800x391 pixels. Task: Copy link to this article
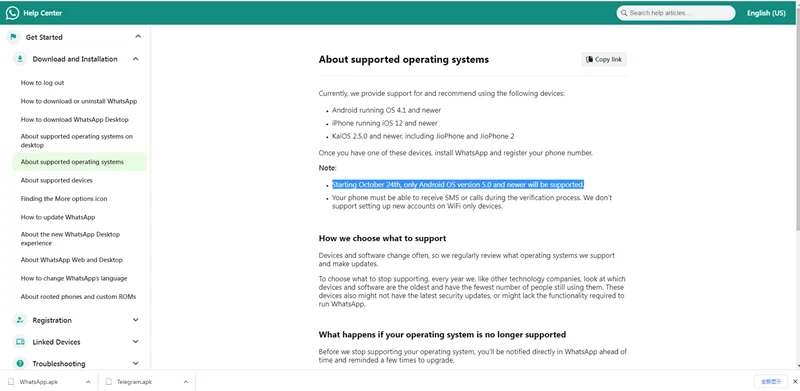click(604, 59)
